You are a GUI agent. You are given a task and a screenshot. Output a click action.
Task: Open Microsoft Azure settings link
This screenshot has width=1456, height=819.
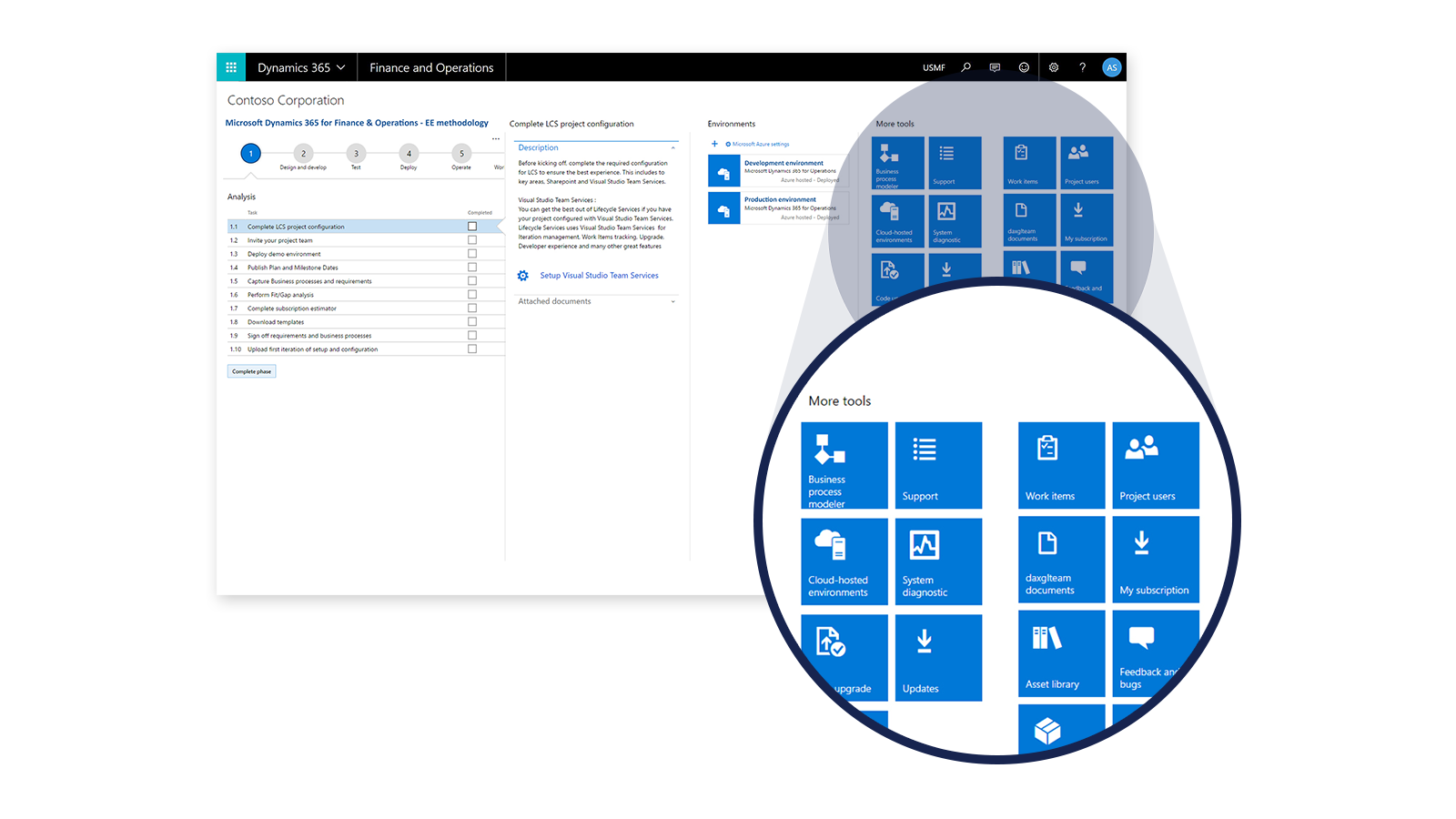tap(761, 144)
